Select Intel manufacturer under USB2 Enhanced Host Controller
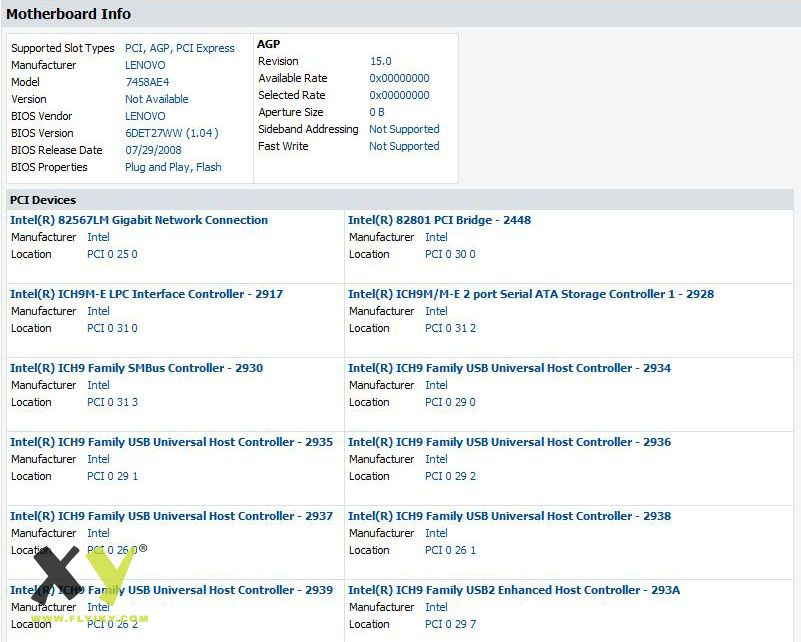The width and height of the screenshot is (801, 642). (436, 607)
